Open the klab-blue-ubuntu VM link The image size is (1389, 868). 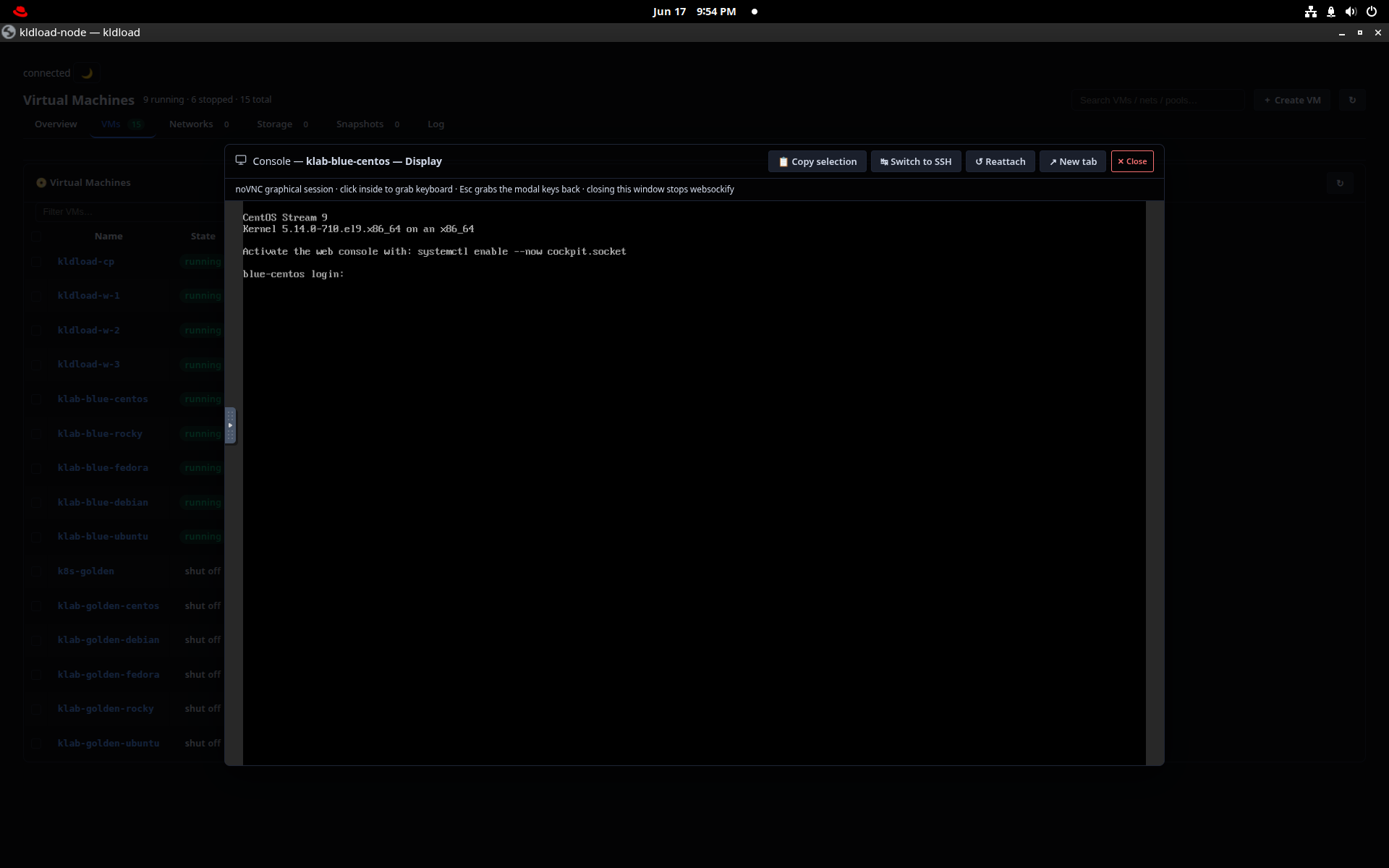point(103,537)
